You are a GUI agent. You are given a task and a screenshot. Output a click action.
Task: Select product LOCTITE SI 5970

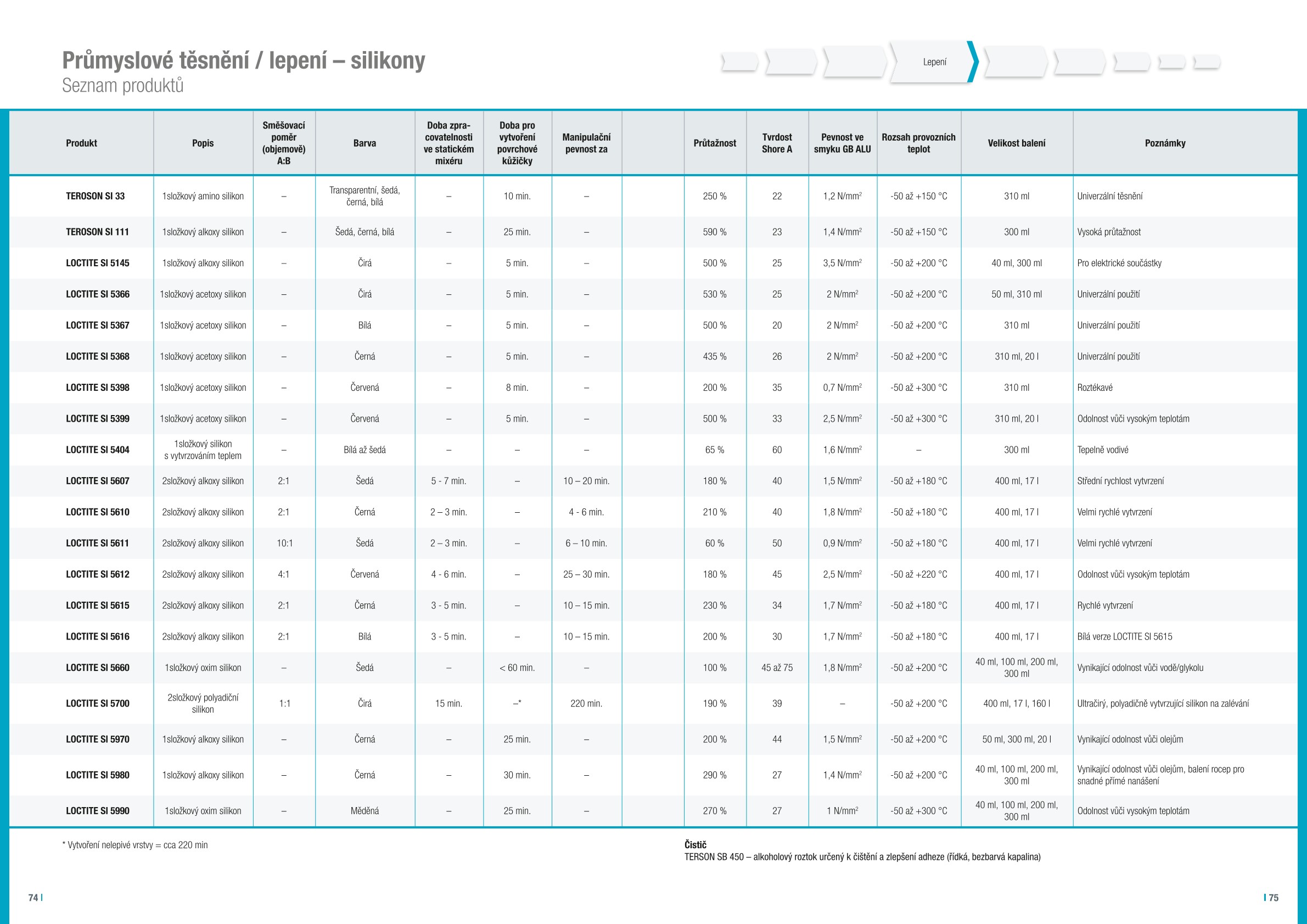(97, 740)
